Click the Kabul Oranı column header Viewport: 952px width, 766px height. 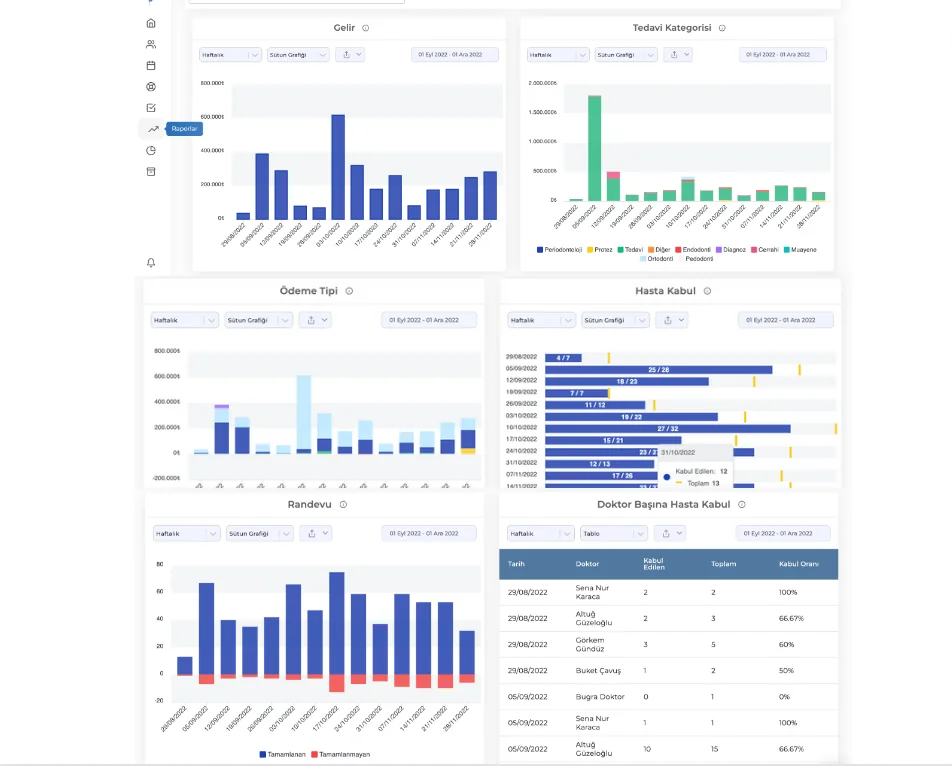pyautogui.click(x=798, y=564)
